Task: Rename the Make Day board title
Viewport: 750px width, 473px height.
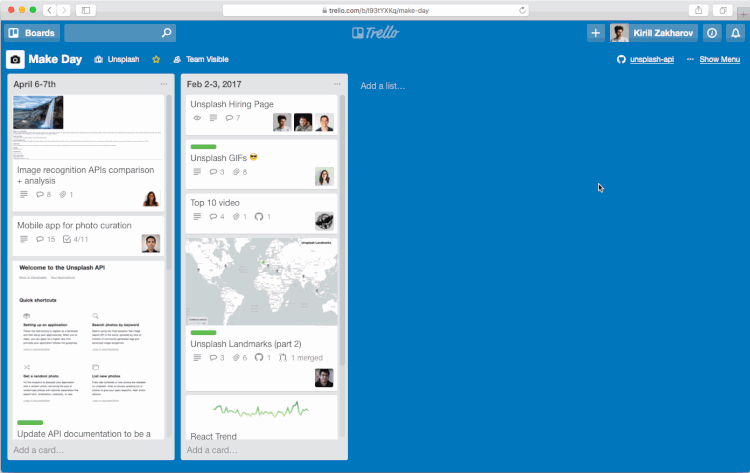Action: click(x=55, y=59)
